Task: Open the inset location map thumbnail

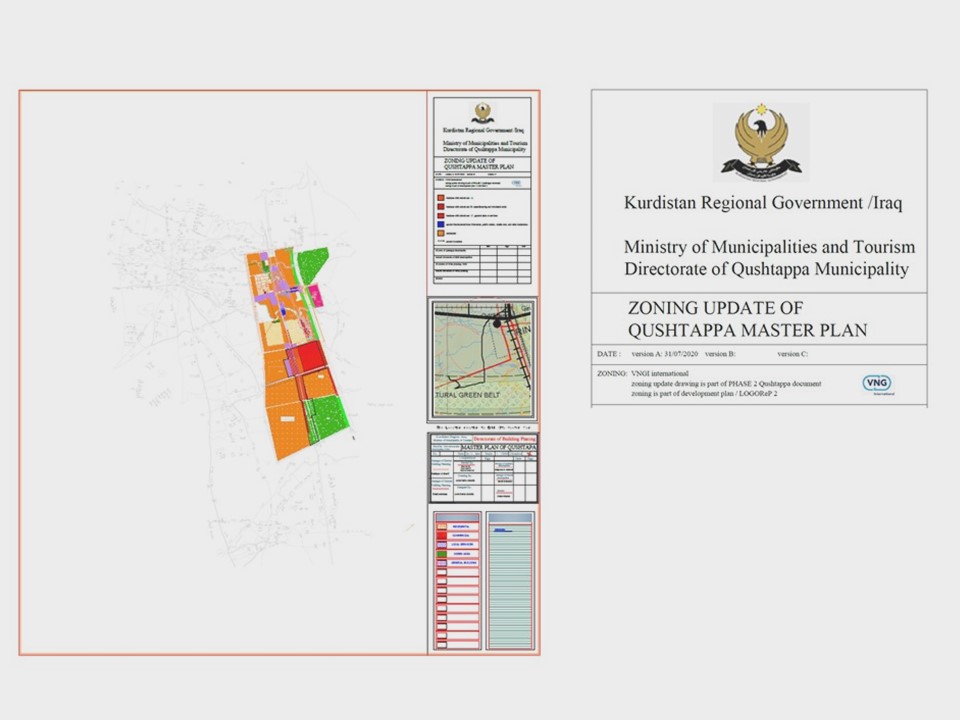Action: tap(483, 359)
